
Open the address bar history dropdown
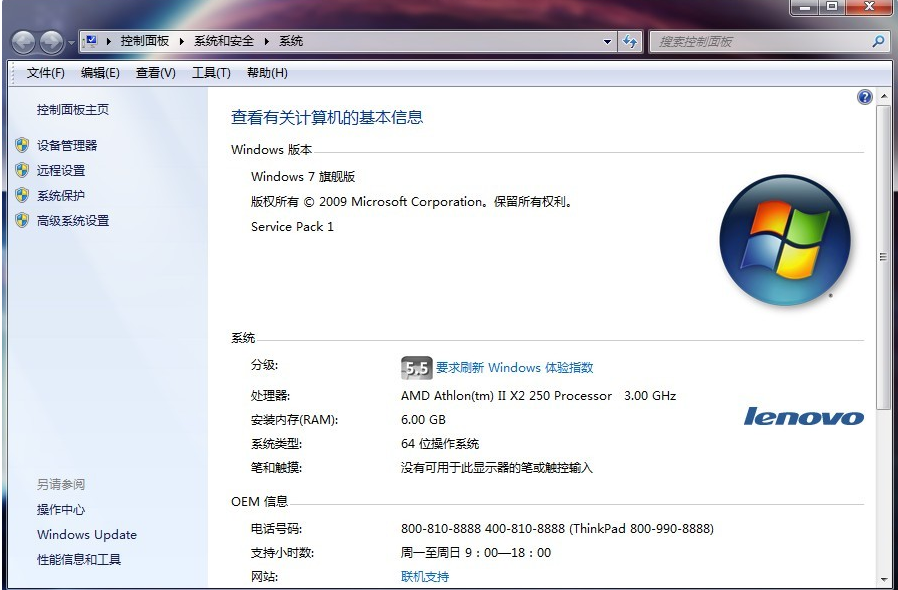click(607, 41)
